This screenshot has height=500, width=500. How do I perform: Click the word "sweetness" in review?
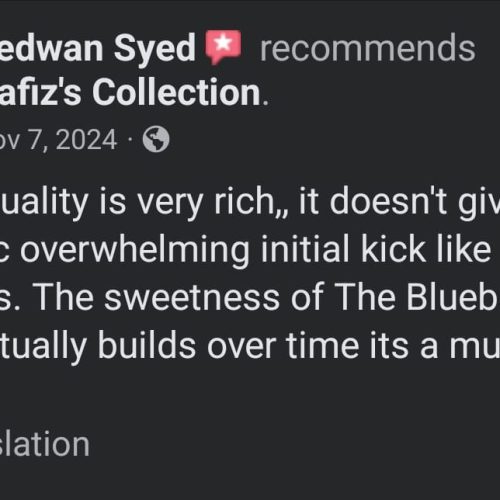(192, 297)
